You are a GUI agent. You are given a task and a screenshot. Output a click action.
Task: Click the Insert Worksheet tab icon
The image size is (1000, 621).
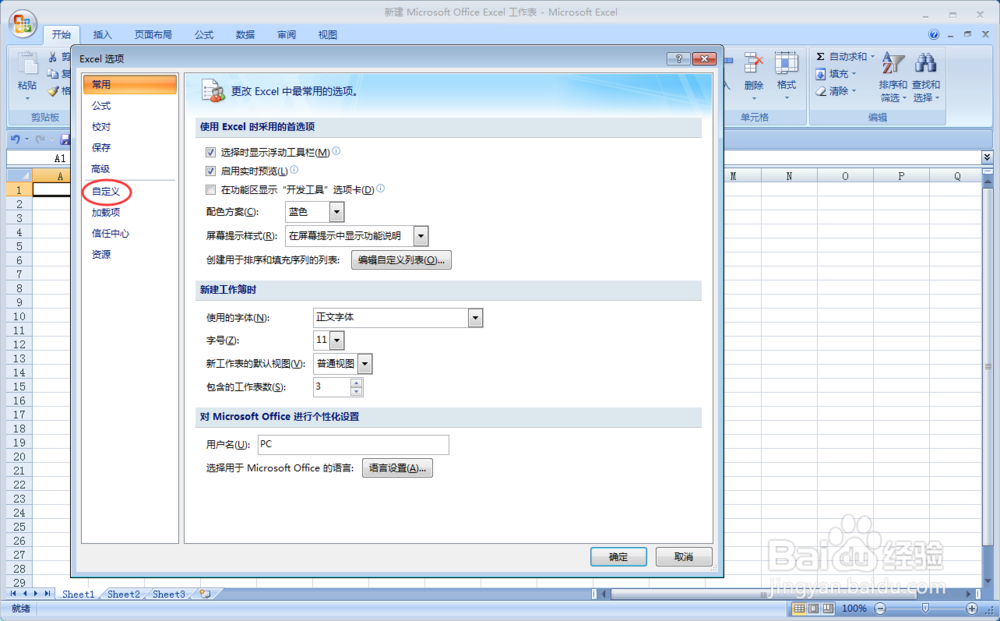[205, 594]
